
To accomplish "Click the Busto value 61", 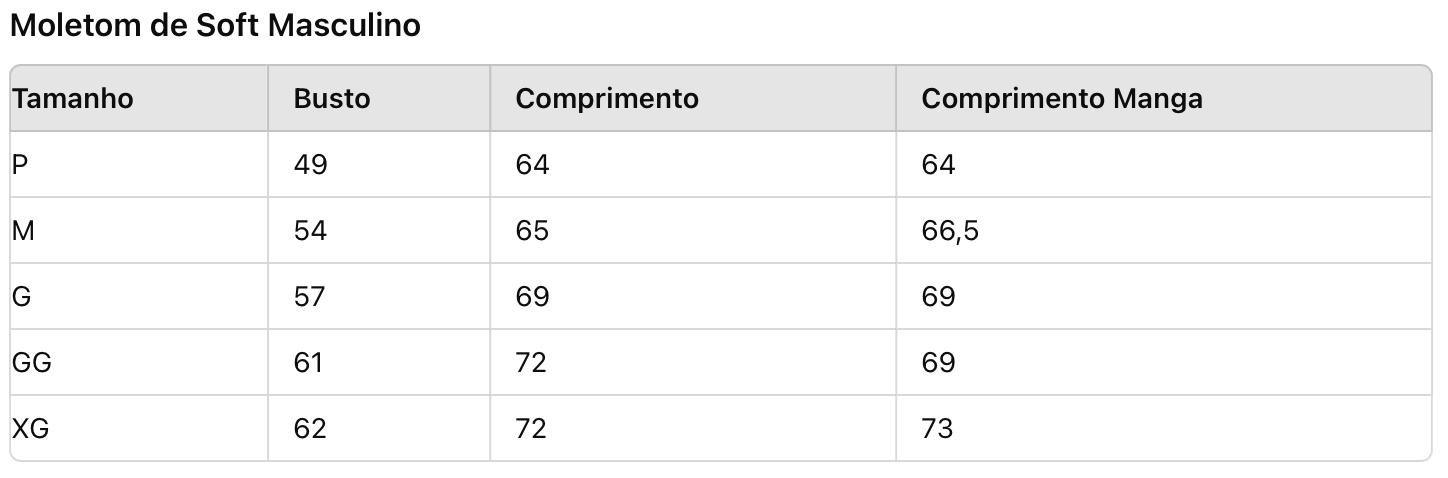I will pos(309,362).
